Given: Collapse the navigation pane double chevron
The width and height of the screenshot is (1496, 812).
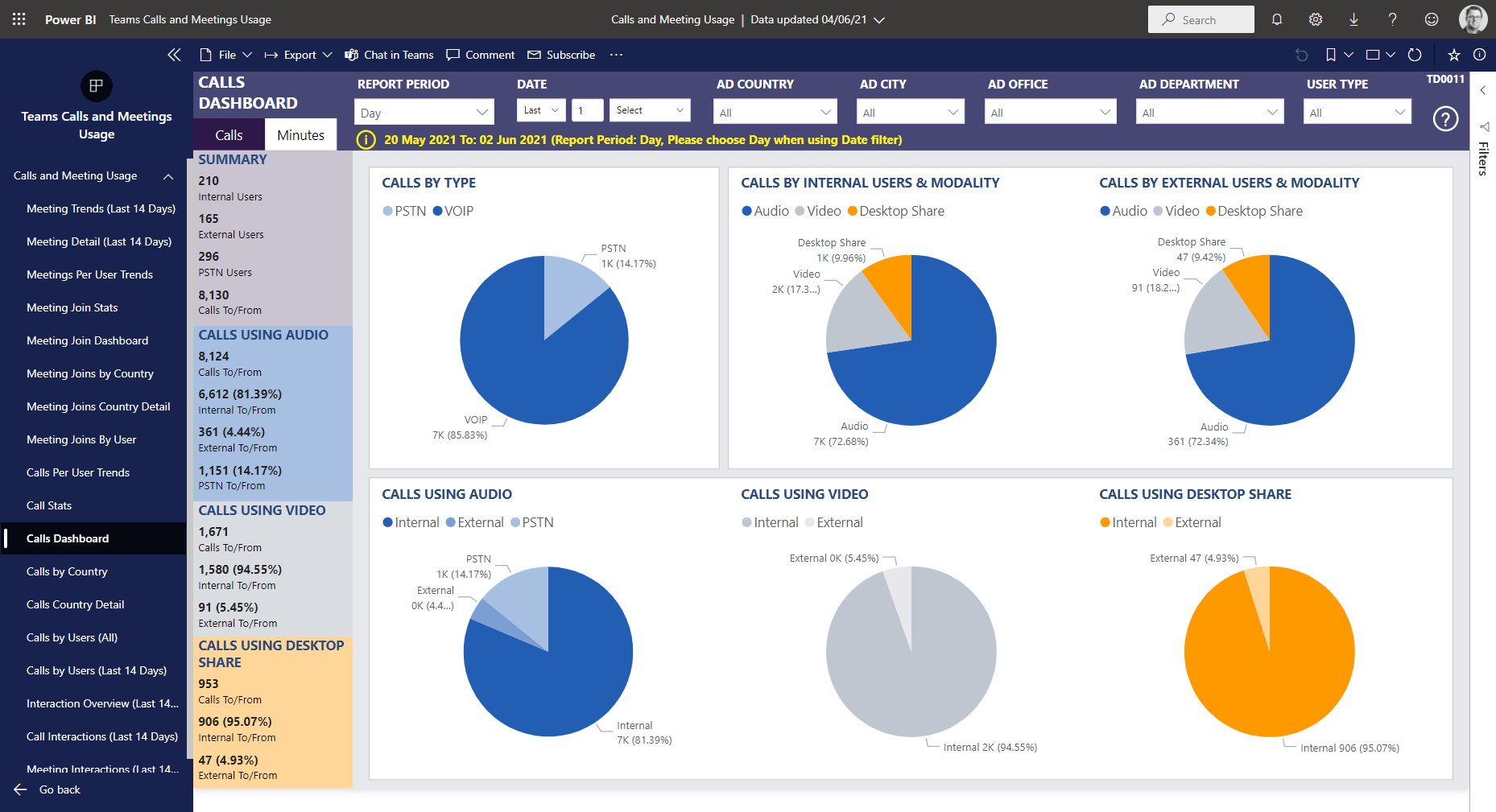Looking at the screenshot, I should tap(174, 55).
